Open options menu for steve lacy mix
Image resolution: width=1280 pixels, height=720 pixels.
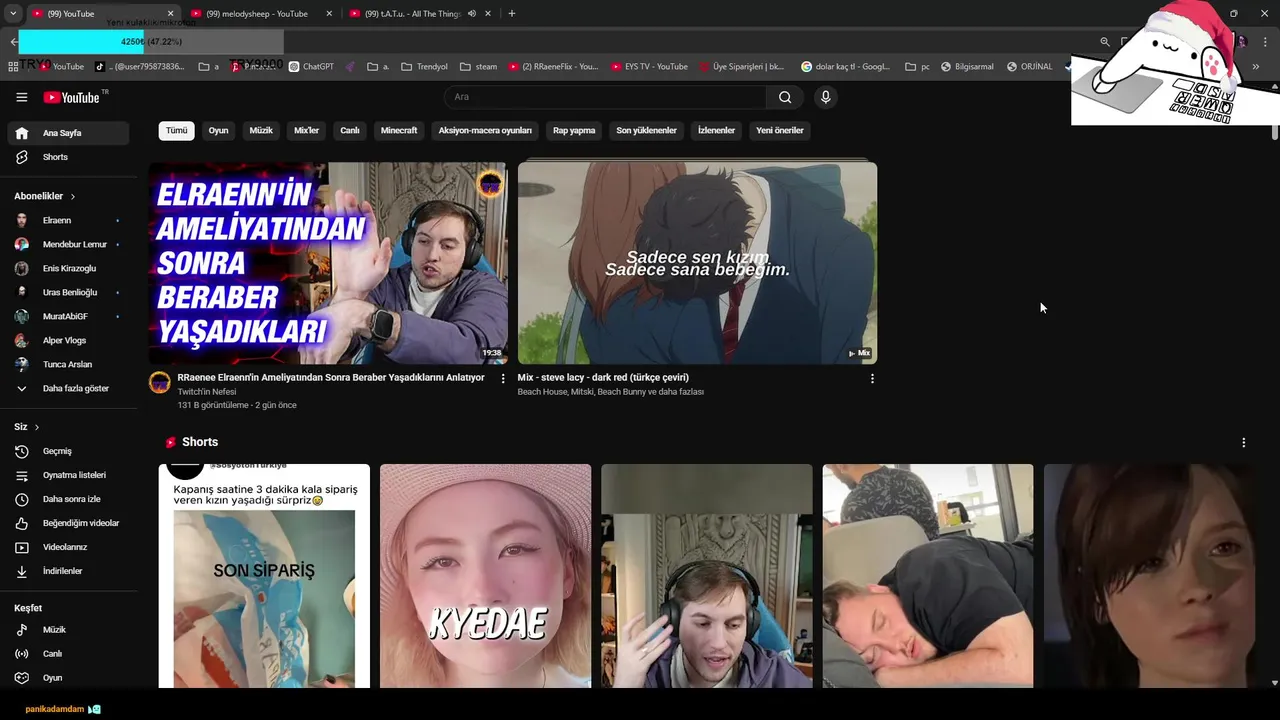(872, 379)
